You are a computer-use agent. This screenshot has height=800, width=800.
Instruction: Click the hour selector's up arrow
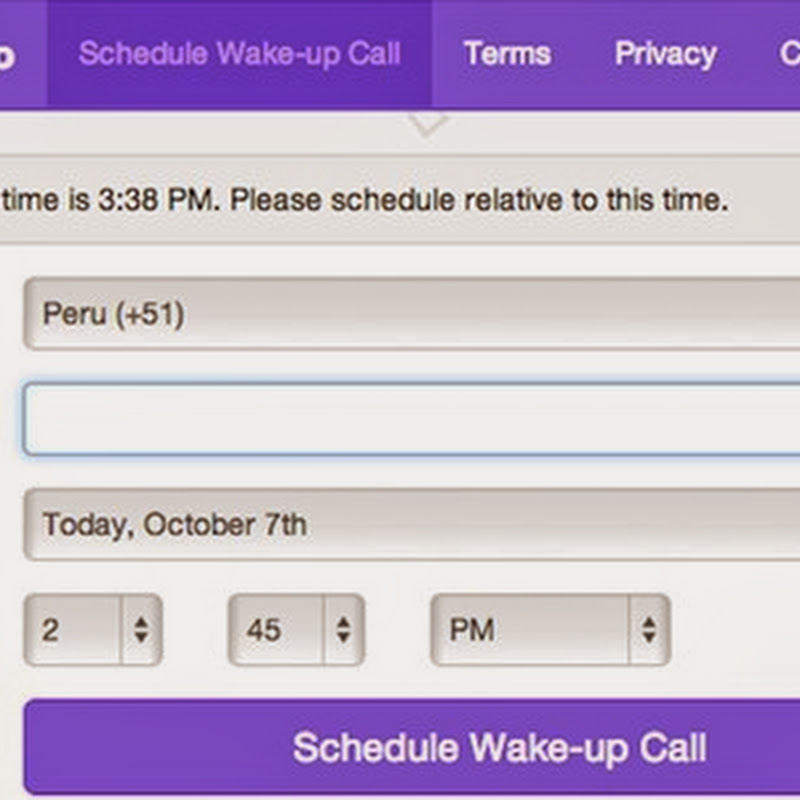tap(141, 622)
